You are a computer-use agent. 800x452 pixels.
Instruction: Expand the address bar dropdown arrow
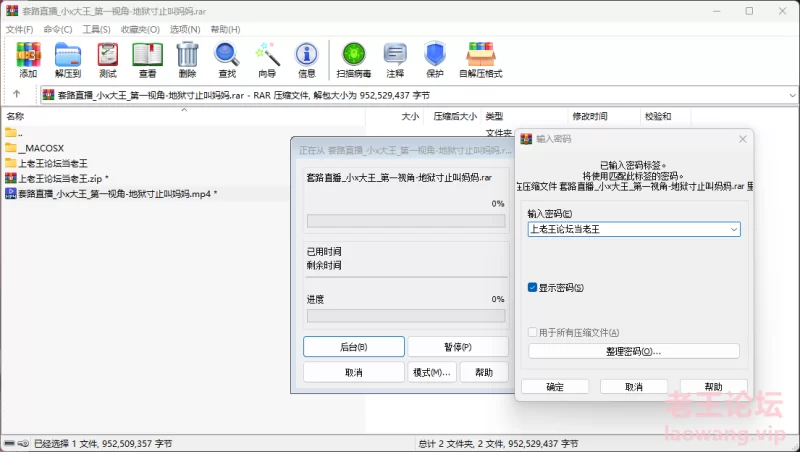tap(792, 95)
